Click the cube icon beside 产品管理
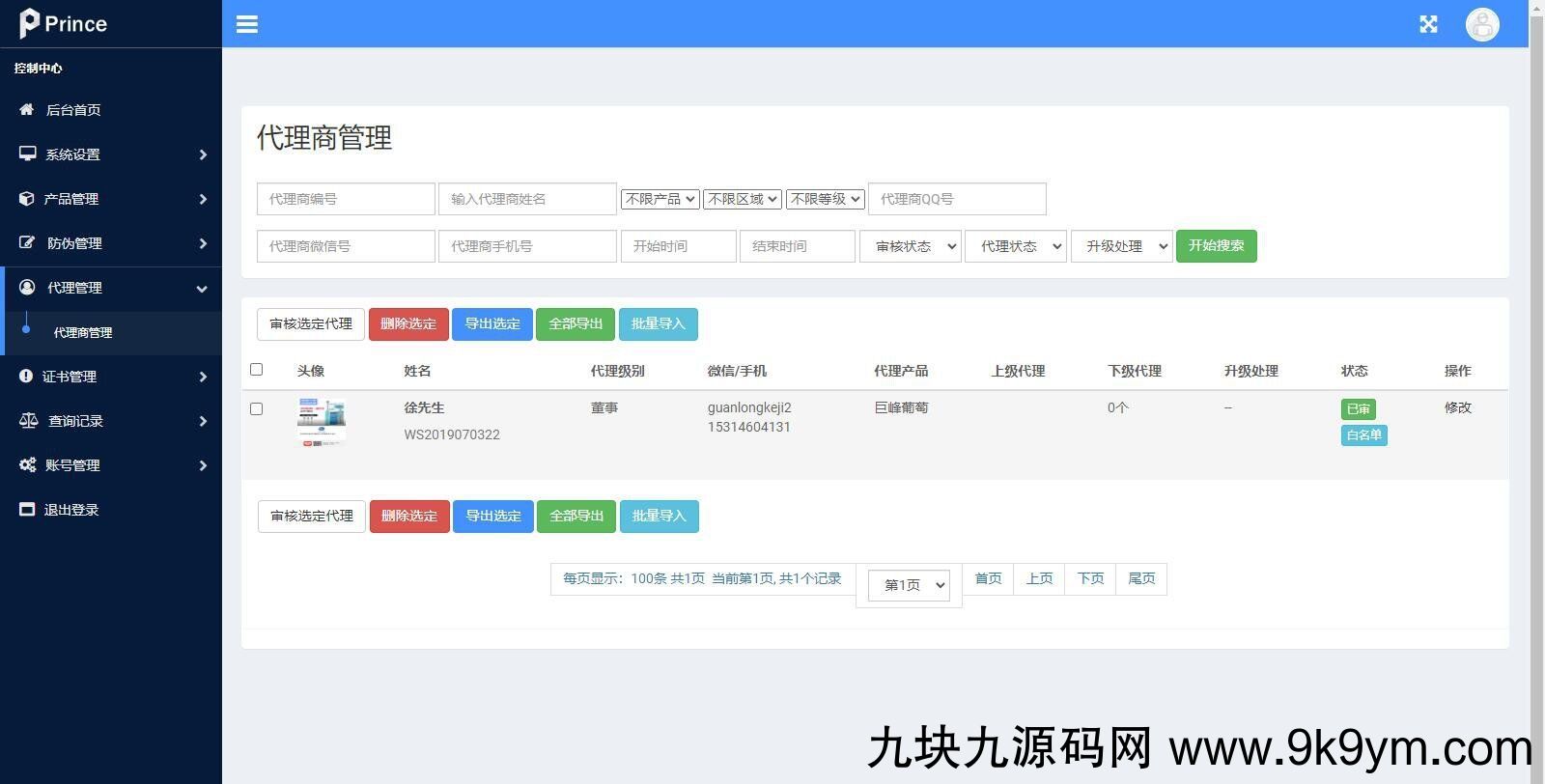The image size is (1545, 784). (x=27, y=199)
